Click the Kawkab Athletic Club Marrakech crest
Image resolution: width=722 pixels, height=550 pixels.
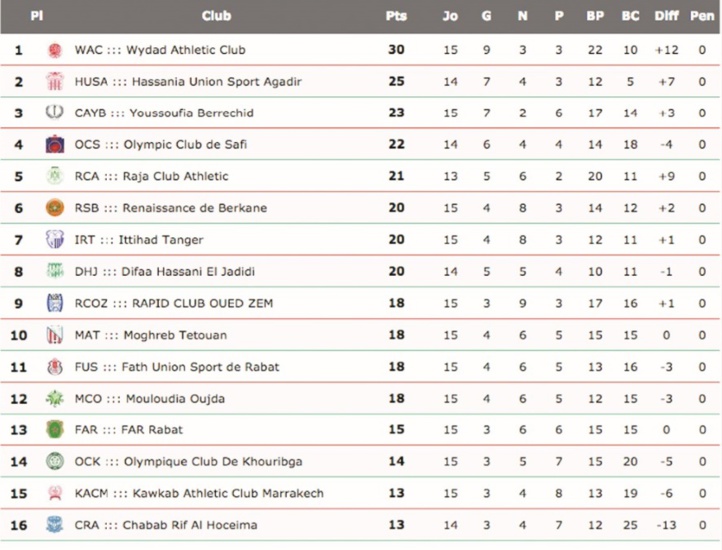pos(54,493)
